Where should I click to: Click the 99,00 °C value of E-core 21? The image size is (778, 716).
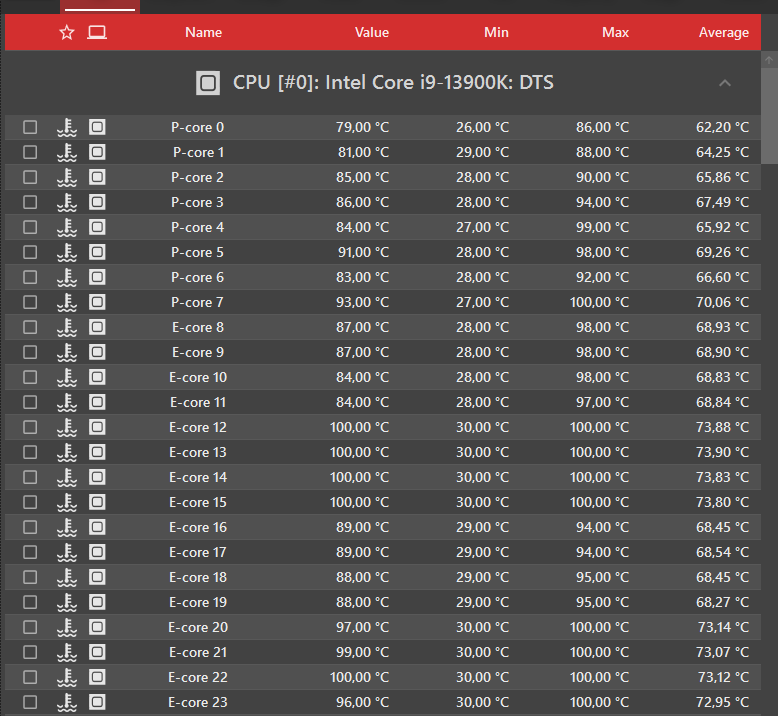[363, 652]
